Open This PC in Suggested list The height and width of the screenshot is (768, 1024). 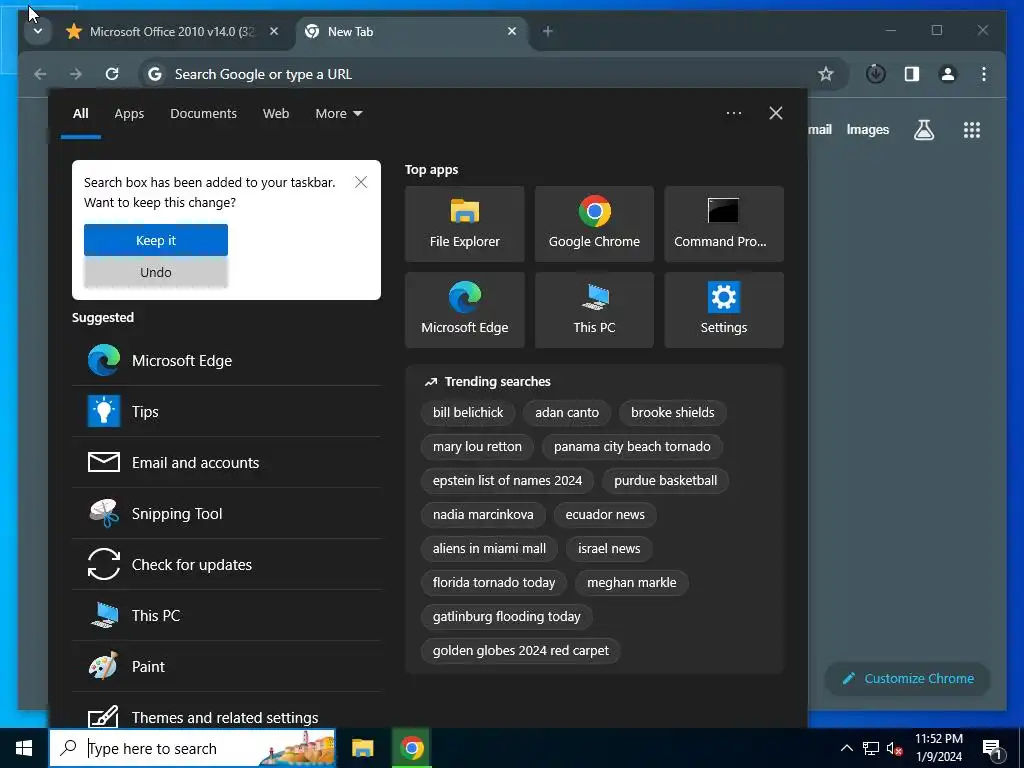click(x=226, y=615)
